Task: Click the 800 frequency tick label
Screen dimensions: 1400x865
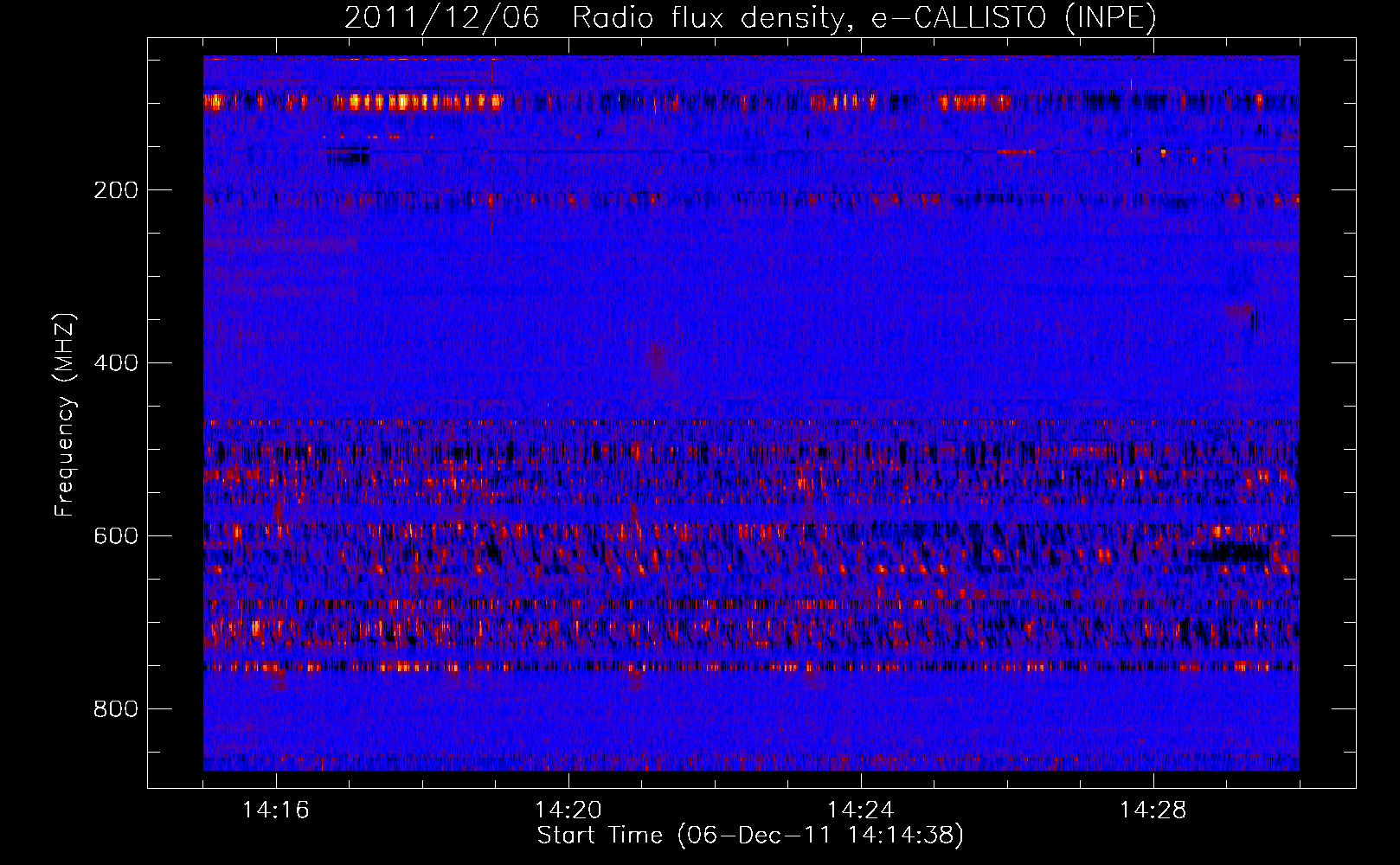Action: click(x=116, y=709)
